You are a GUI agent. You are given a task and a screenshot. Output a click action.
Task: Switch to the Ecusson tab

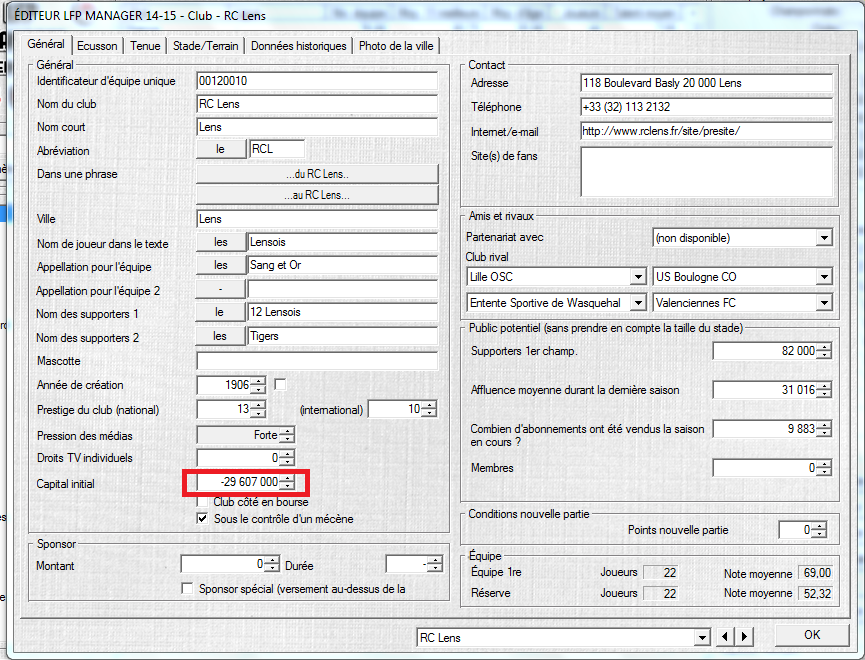(x=97, y=46)
